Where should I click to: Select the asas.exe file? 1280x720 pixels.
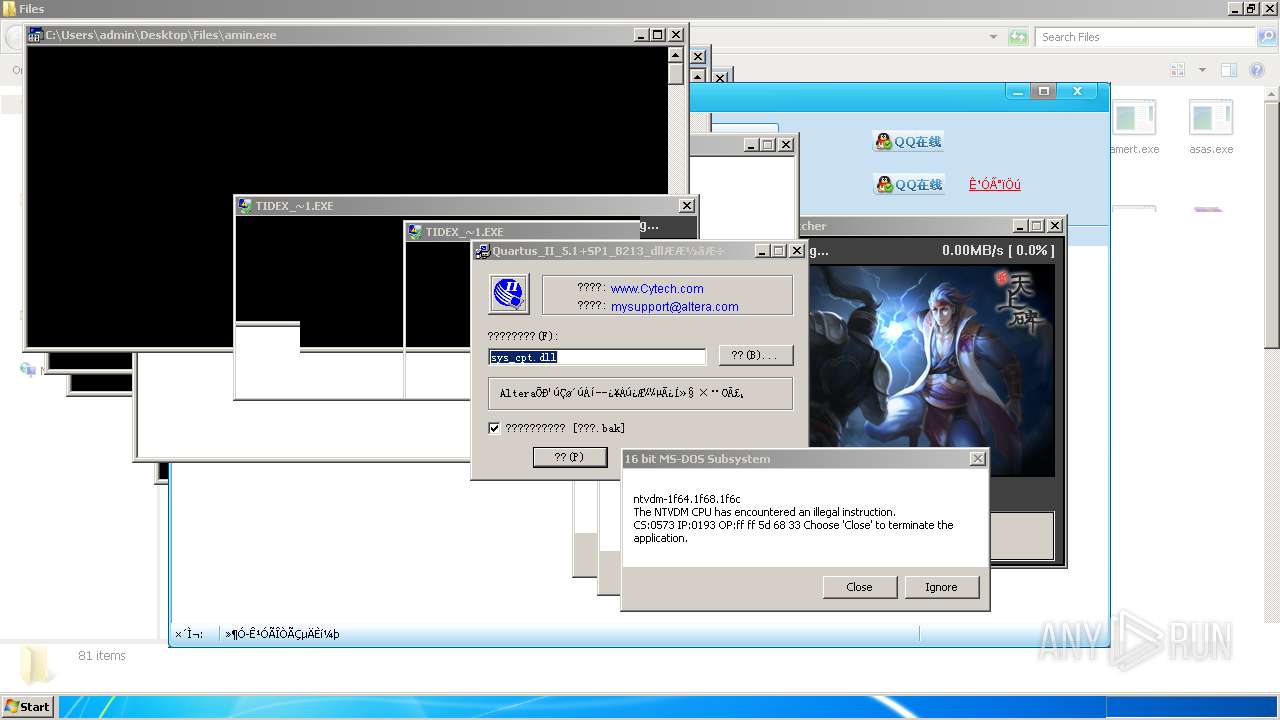(x=1211, y=127)
